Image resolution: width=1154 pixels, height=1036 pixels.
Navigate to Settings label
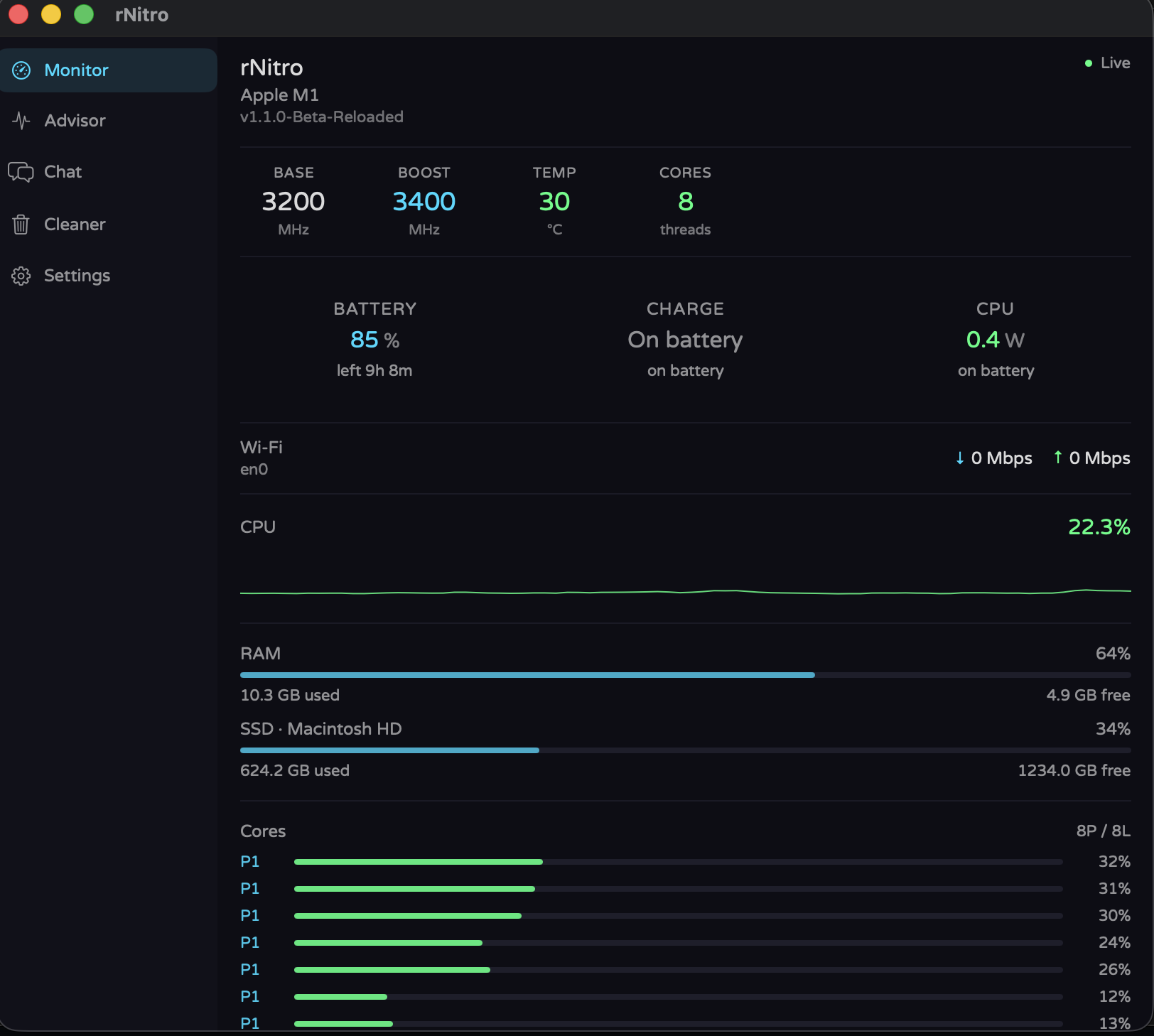77,276
